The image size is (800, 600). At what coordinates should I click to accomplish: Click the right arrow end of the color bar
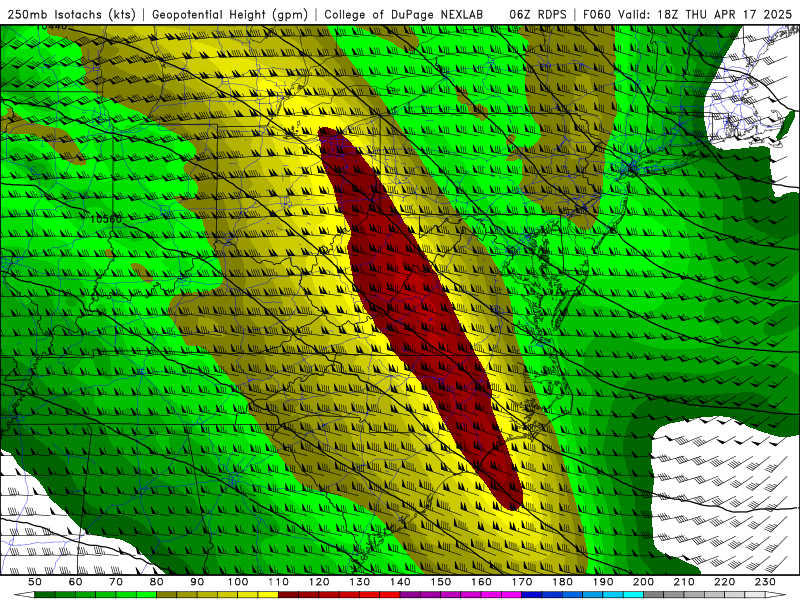776,595
